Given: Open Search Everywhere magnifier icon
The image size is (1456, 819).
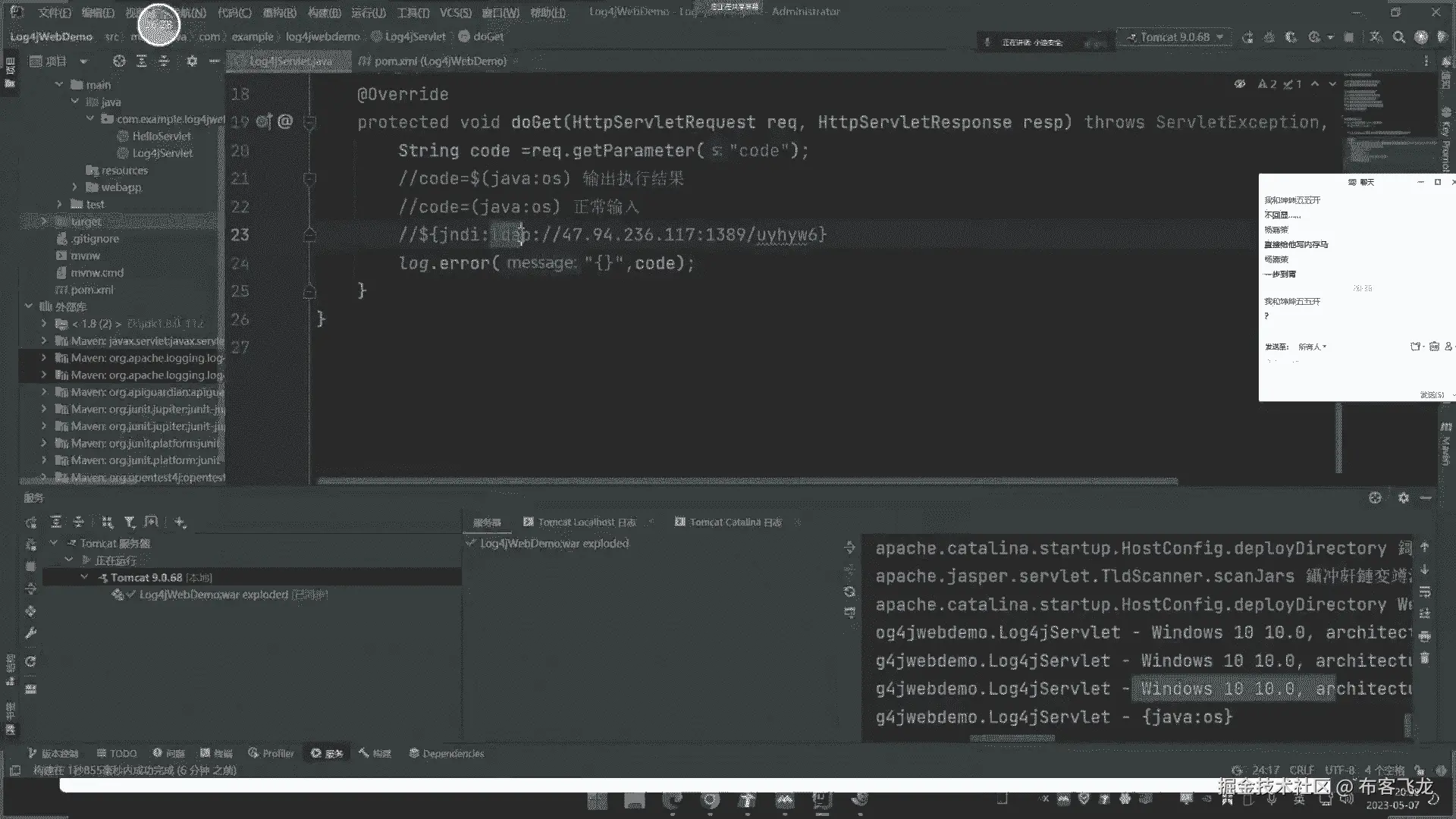Looking at the screenshot, I should click(x=1399, y=37).
